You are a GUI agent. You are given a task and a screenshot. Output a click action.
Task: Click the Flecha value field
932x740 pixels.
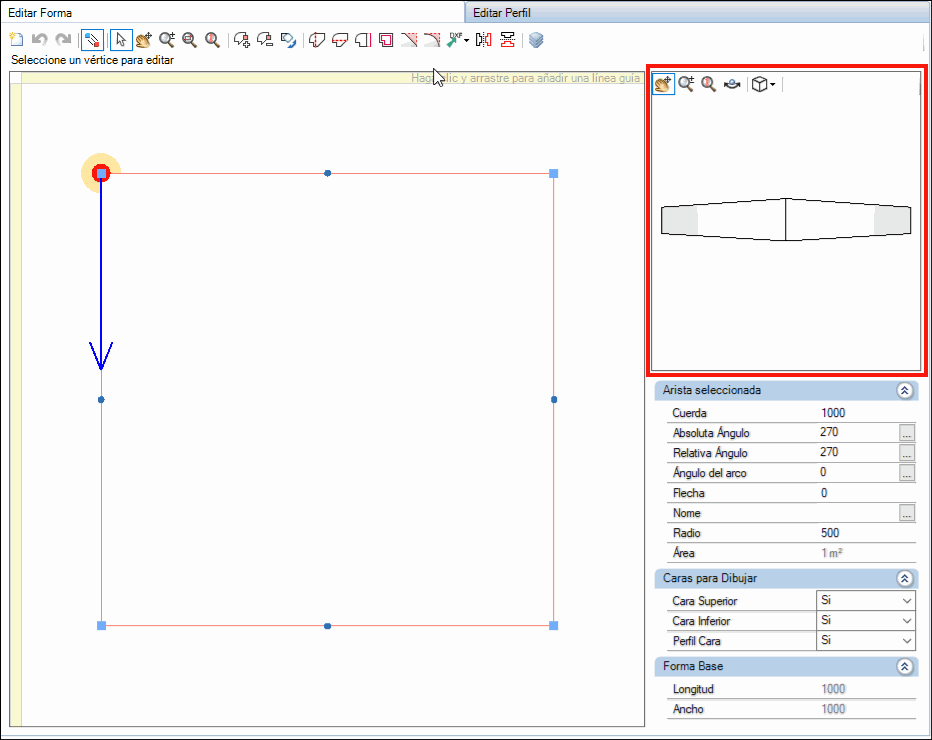tap(865, 493)
